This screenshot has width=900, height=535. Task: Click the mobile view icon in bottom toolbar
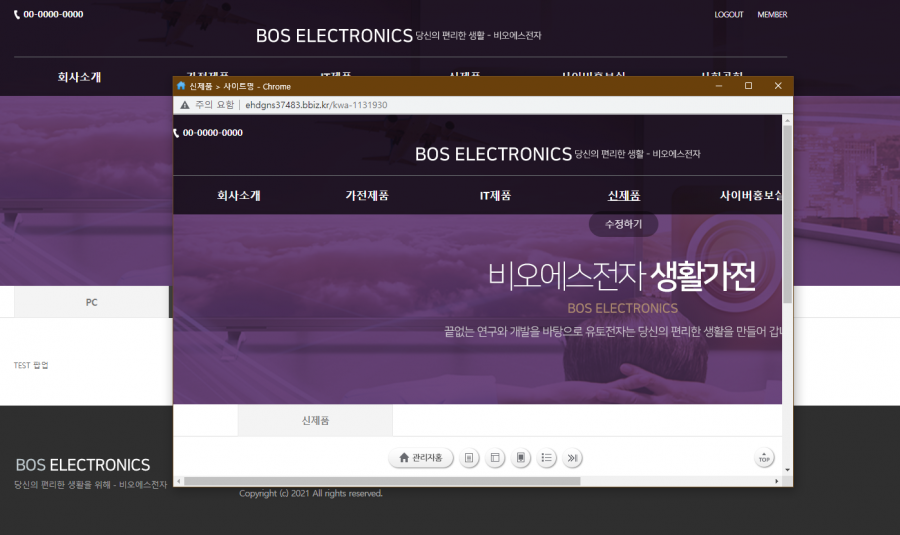(x=520, y=458)
